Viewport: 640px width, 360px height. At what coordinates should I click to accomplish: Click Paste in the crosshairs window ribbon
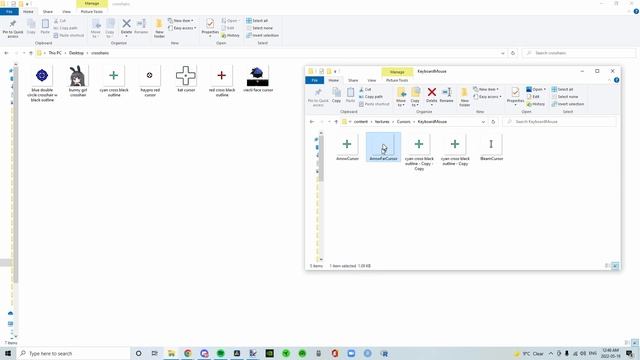coord(45,27)
